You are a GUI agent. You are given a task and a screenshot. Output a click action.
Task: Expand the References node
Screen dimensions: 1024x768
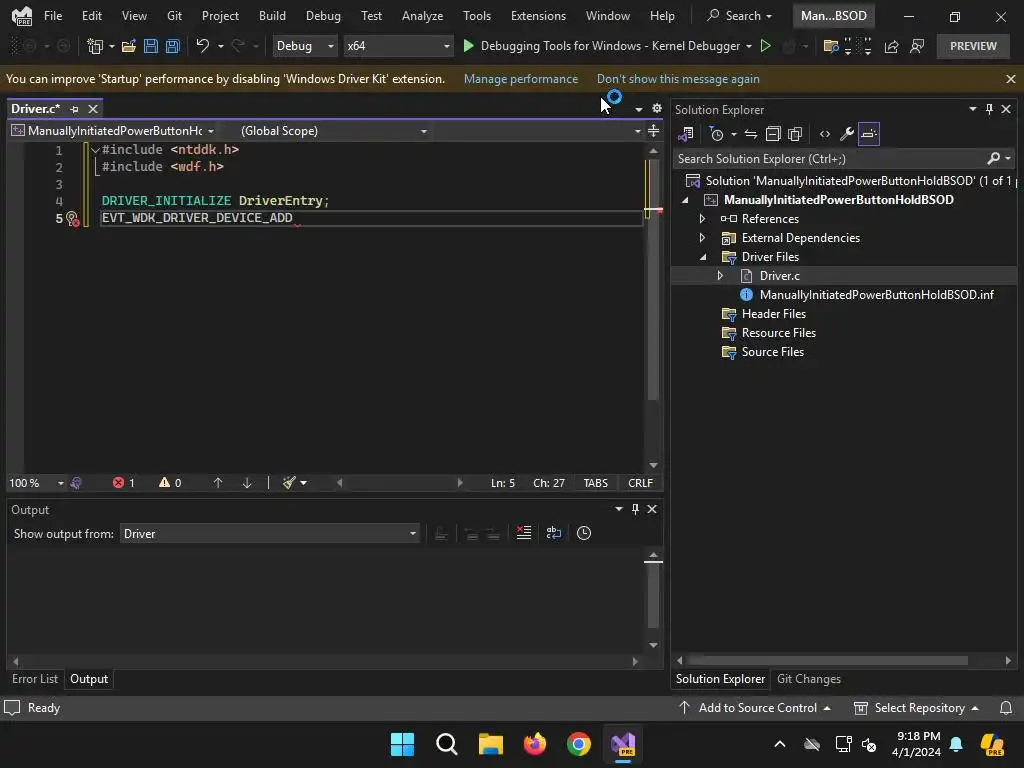click(703, 219)
